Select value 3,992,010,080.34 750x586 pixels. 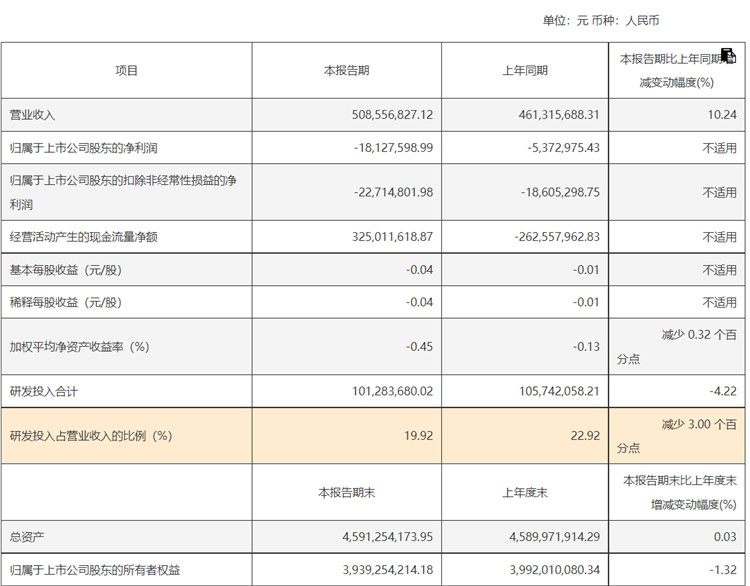(x=554, y=570)
